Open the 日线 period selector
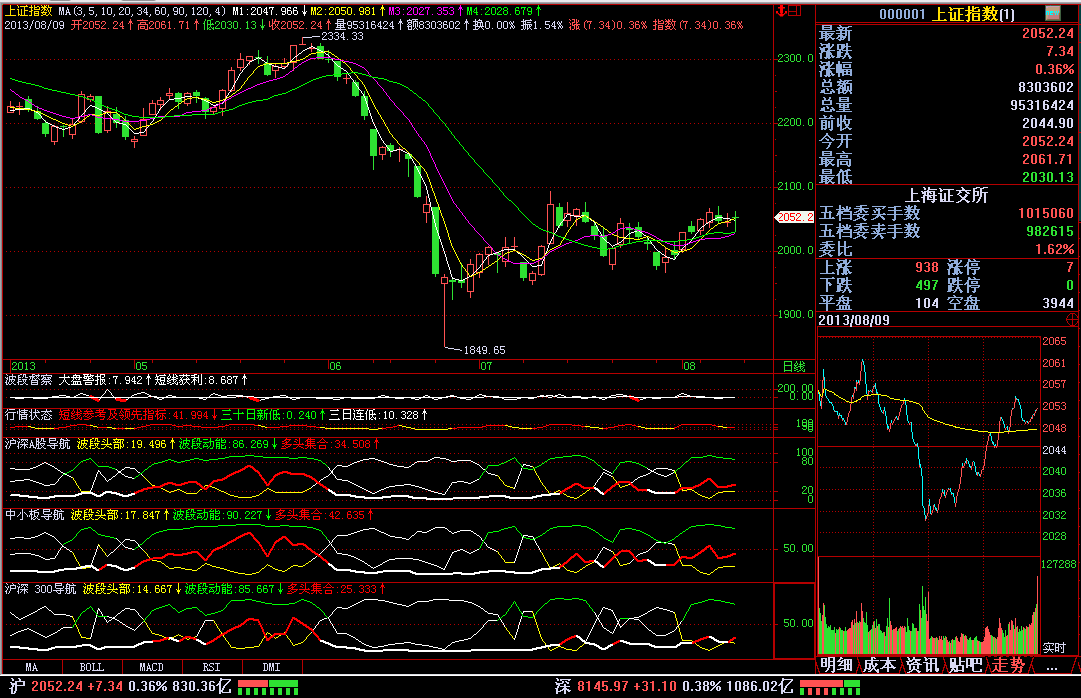Screen dimensions: 1081x698 click(x=793, y=367)
